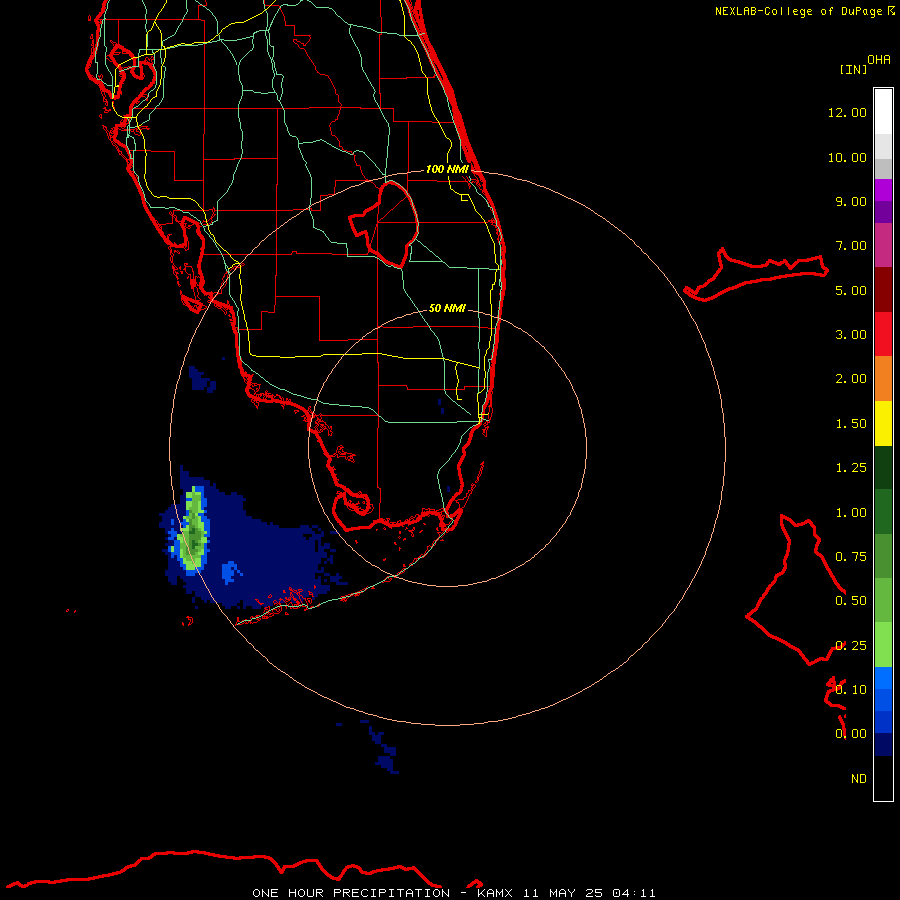The image size is (900, 900).
Task: Select the 0.75 legend value
Action: point(851,557)
